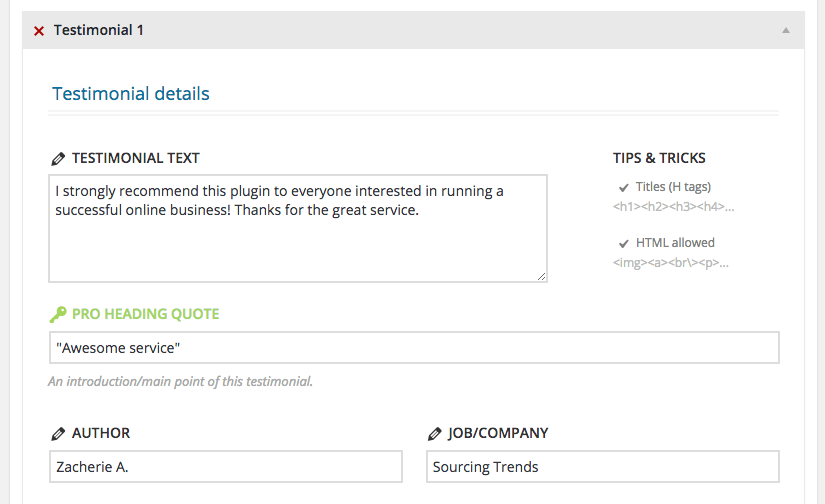Click the Pro Heading Quote input field
Image resolution: width=825 pixels, height=504 pixels.
pos(413,348)
